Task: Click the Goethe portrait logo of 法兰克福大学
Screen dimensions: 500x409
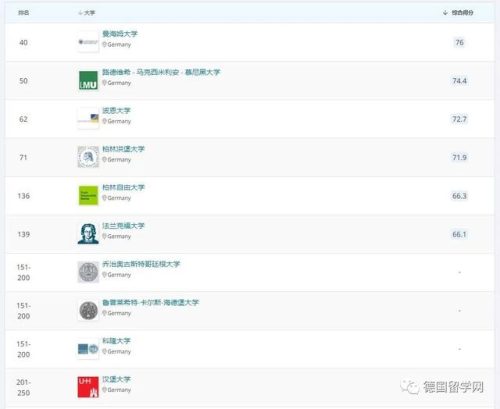Action: tap(88, 234)
